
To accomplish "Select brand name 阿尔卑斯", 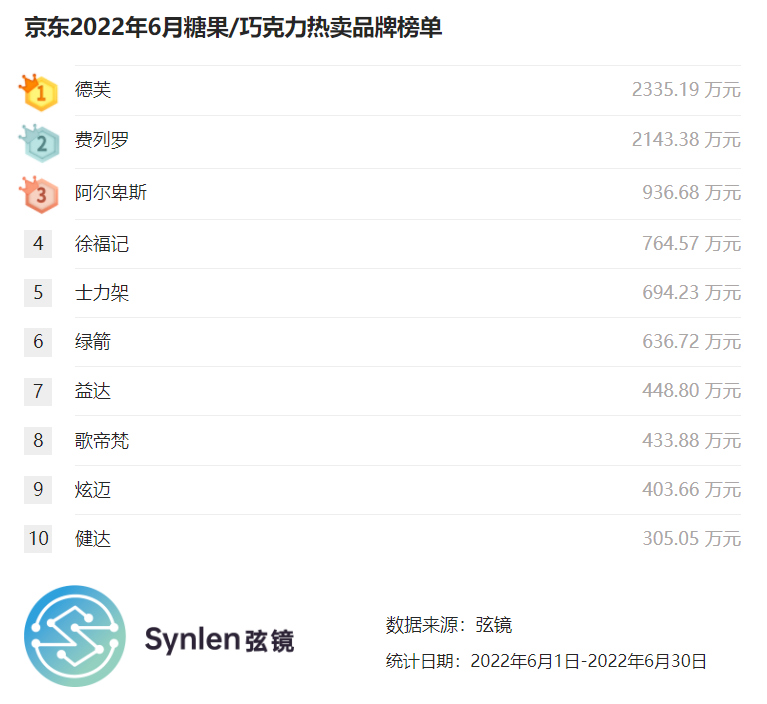I will tap(111, 192).
